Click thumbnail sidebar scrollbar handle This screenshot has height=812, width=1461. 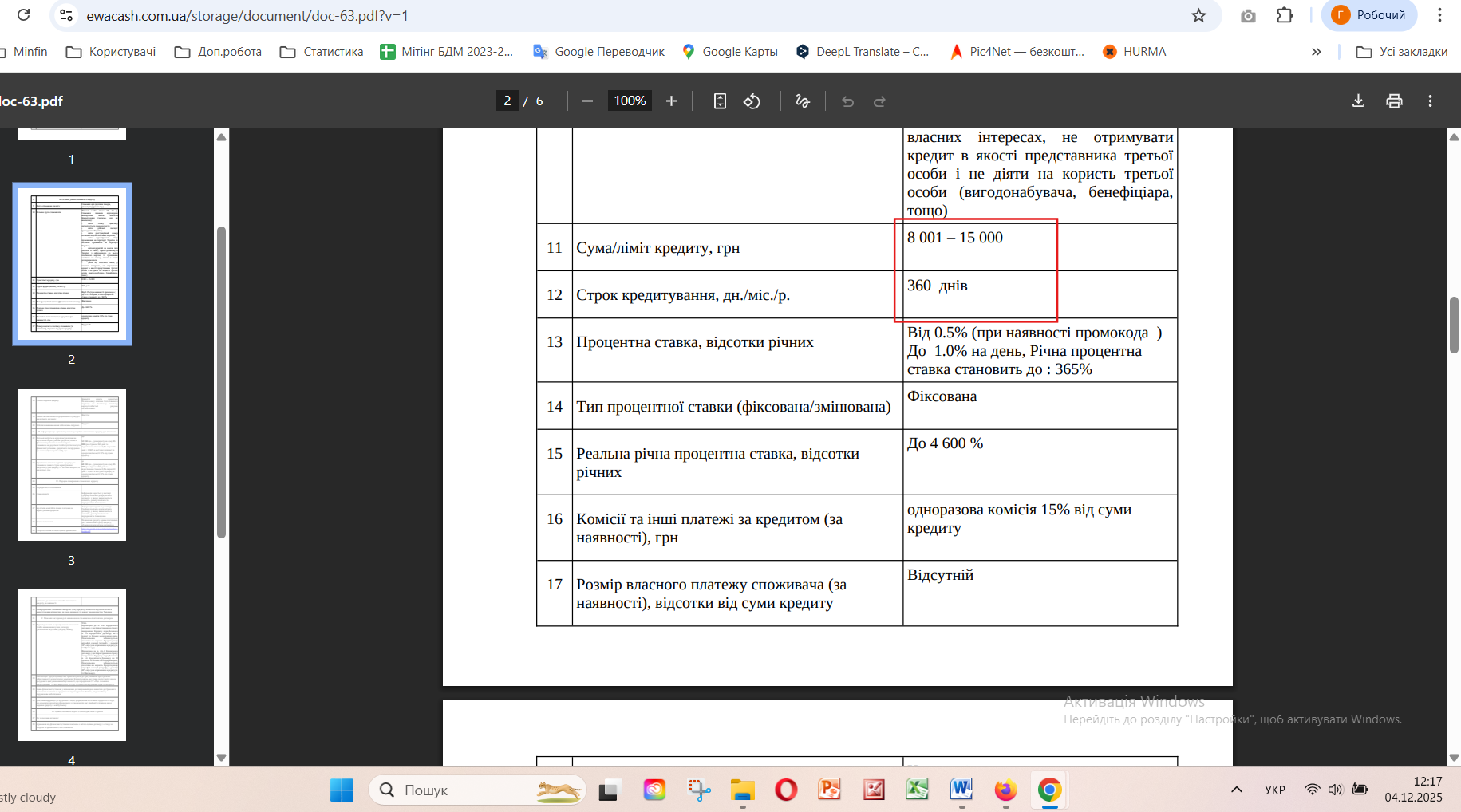tap(222, 383)
